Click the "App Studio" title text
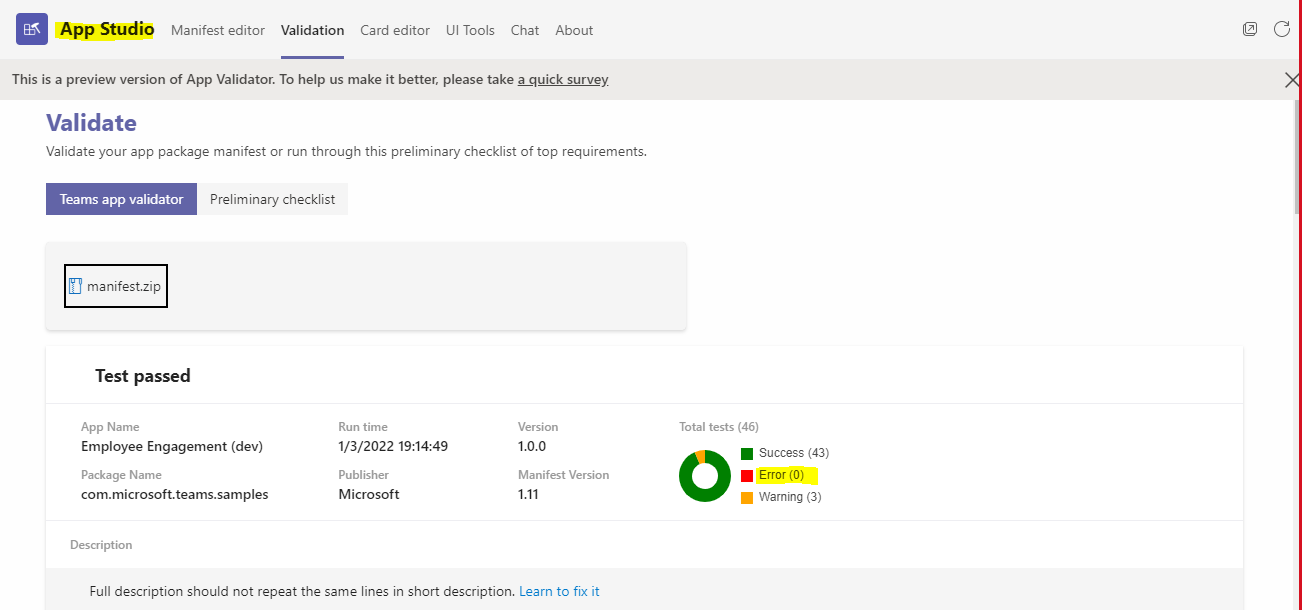Viewport: 1302px width, 610px height. tap(106, 29)
